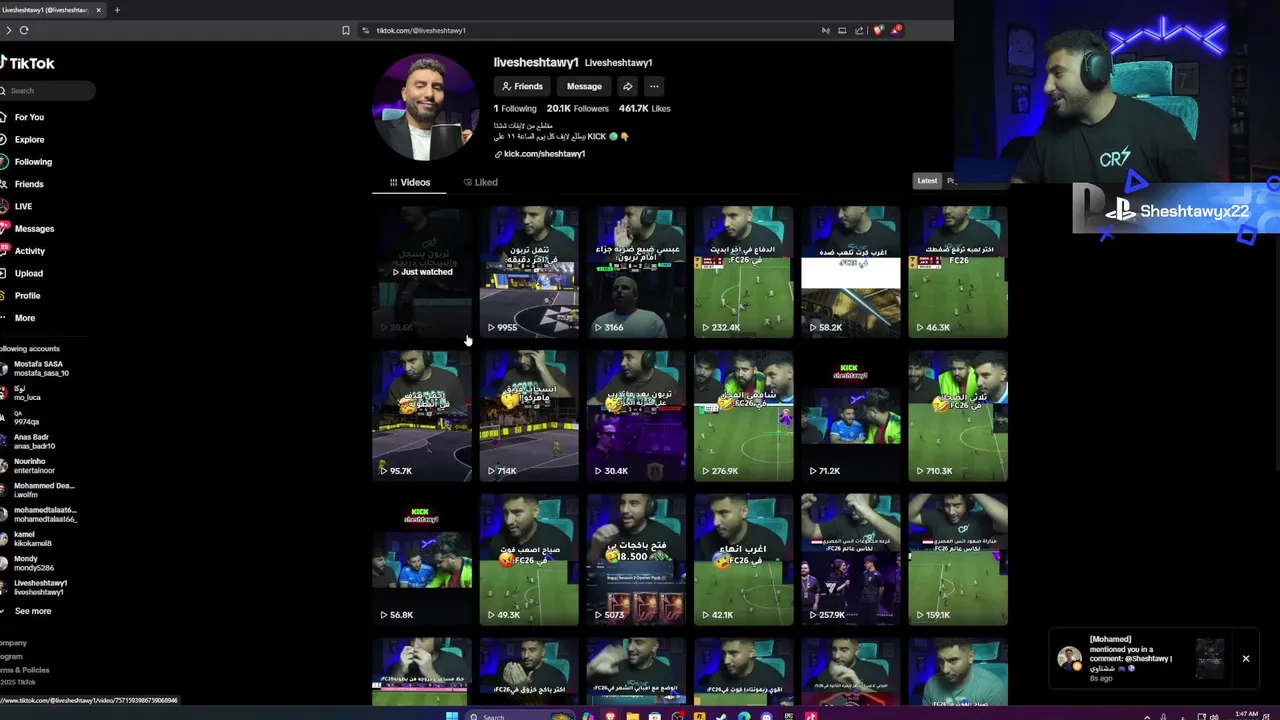Screen dimensions: 1280x720
Task: Open the video with 9955 views
Action: tap(529, 272)
